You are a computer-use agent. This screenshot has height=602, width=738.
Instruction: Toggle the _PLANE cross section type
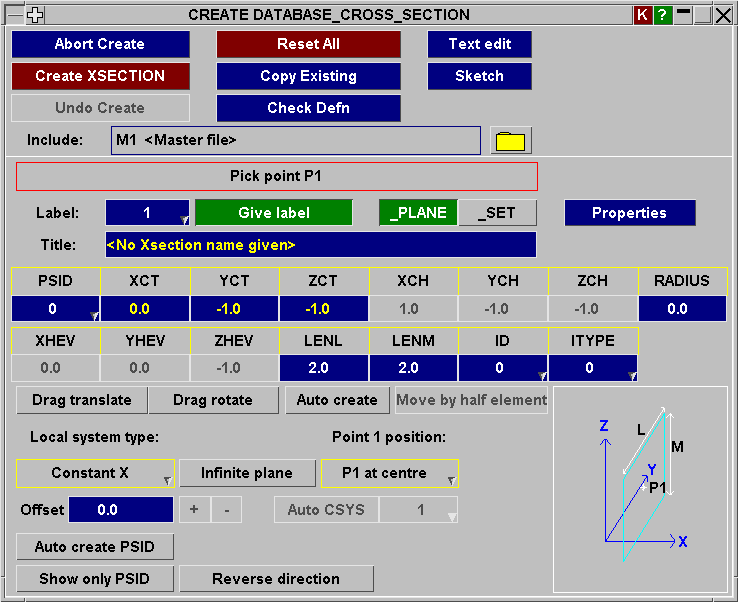click(418, 213)
